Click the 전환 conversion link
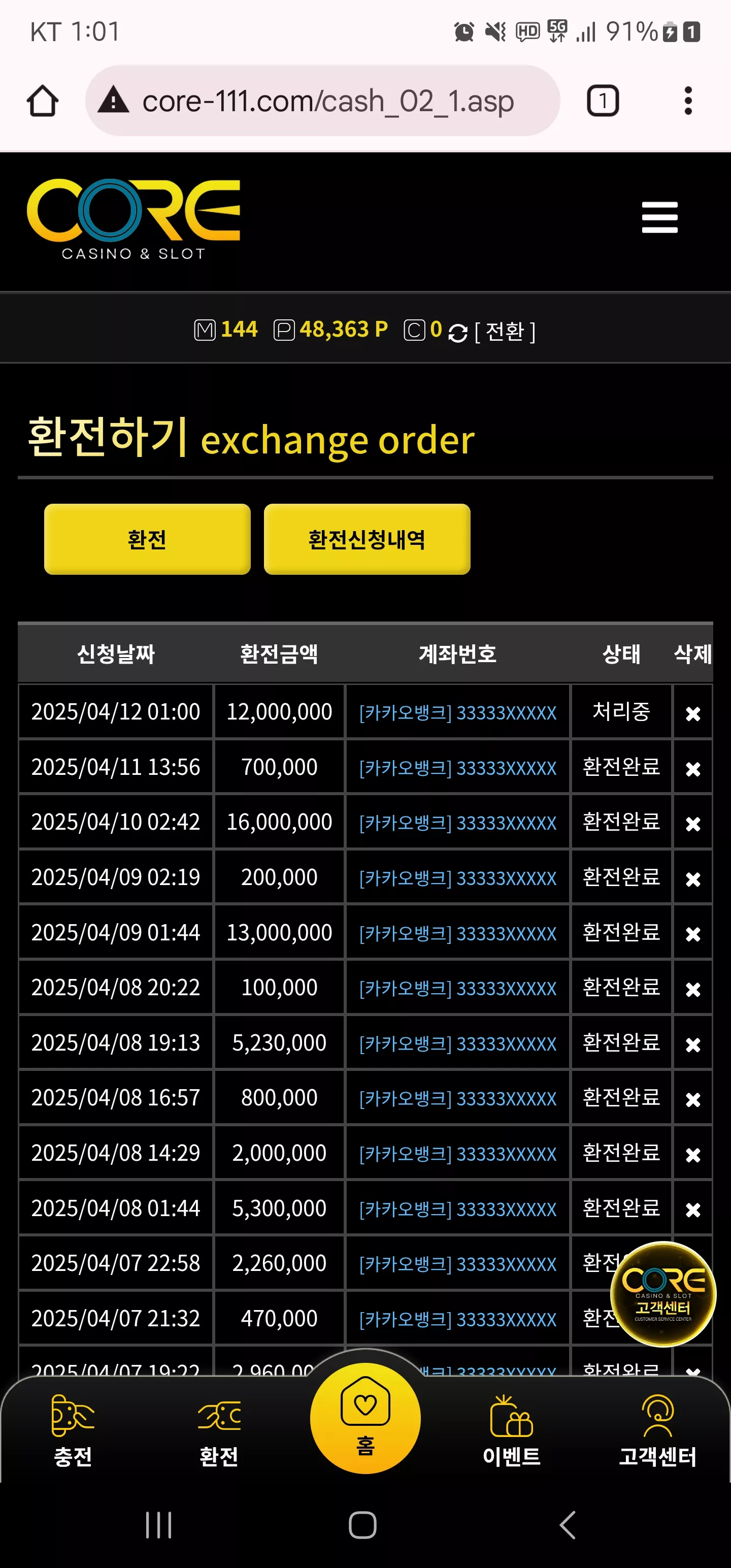Screen dimensions: 731x1568 tap(505, 332)
